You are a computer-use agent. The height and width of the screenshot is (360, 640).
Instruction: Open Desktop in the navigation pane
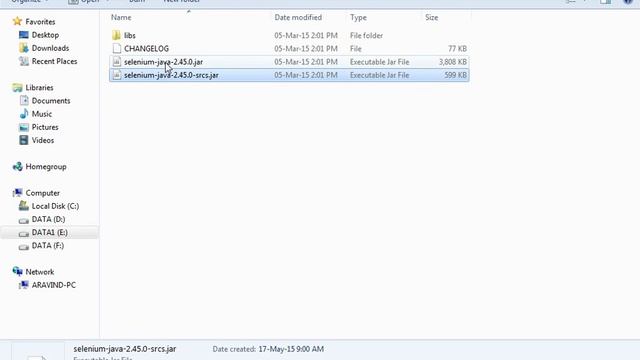pos(45,35)
